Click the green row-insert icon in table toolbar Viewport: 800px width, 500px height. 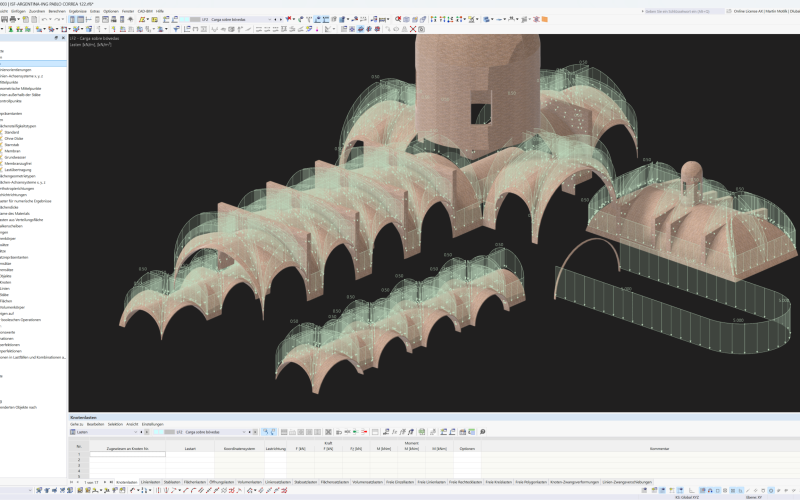tap(356, 432)
